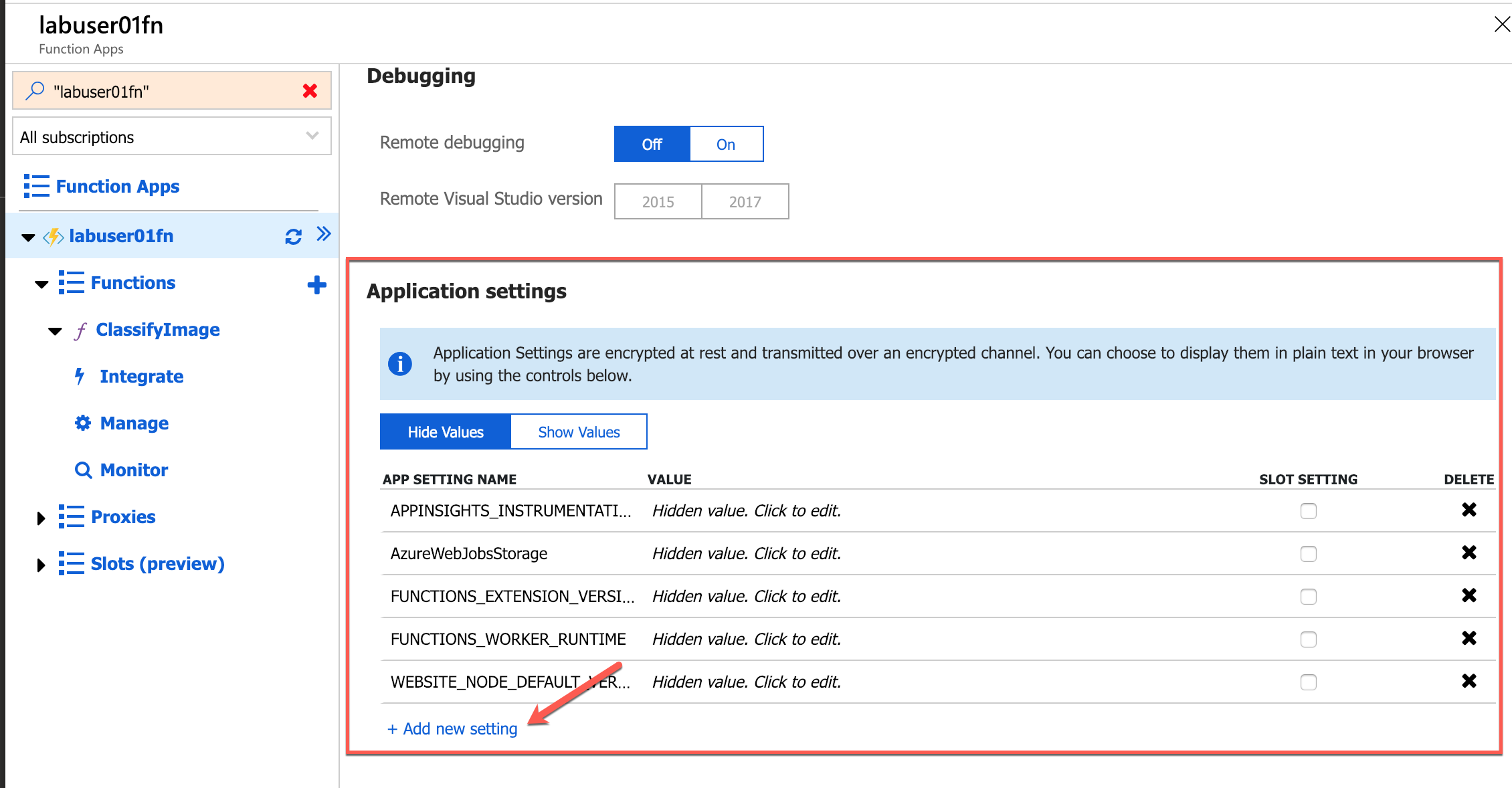Select the labuser01fn app in the tree
The height and width of the screenshot is (788, 1512).
pyautogui.click(x=121, y=235)
